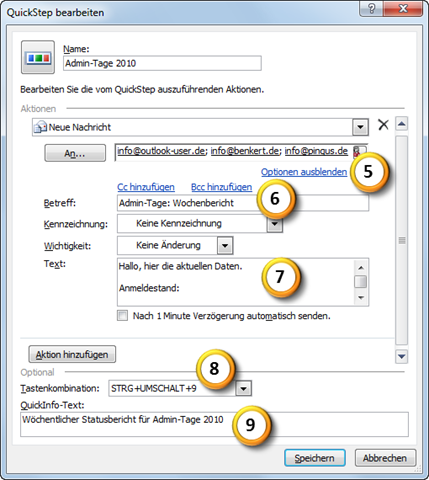
Task: Click the Bcc hinzufügen link
Action: (x=222, y=187)
